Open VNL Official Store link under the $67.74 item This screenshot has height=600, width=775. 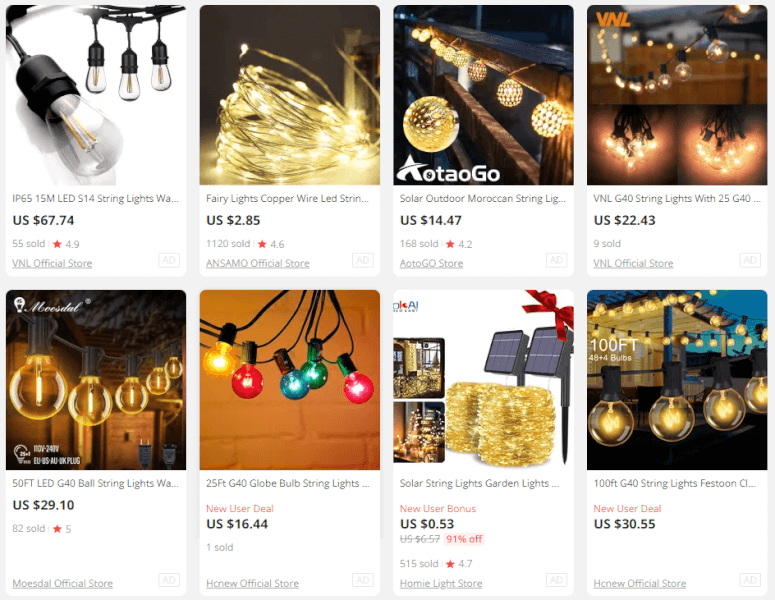click(52, 263)
